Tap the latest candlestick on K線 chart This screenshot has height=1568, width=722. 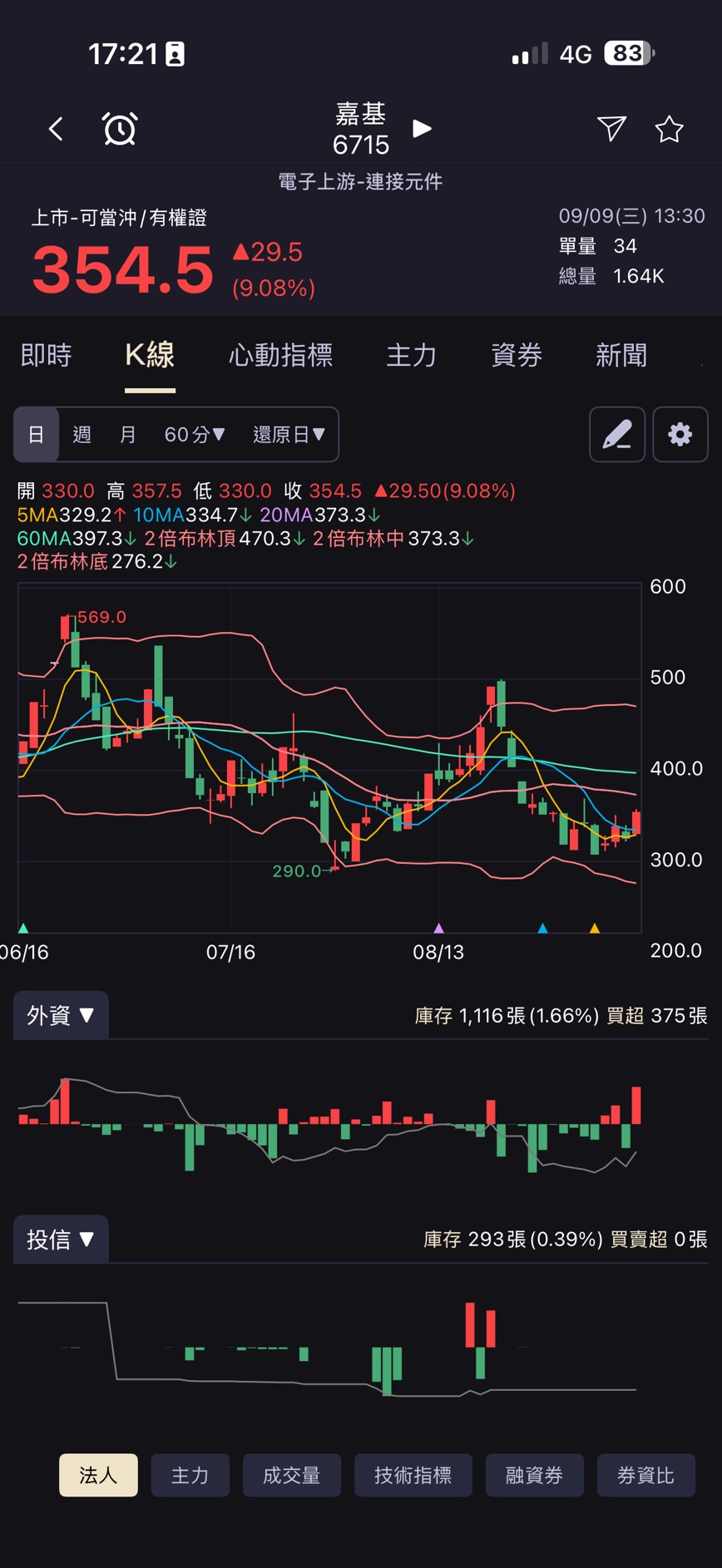[x=636, y=822]
